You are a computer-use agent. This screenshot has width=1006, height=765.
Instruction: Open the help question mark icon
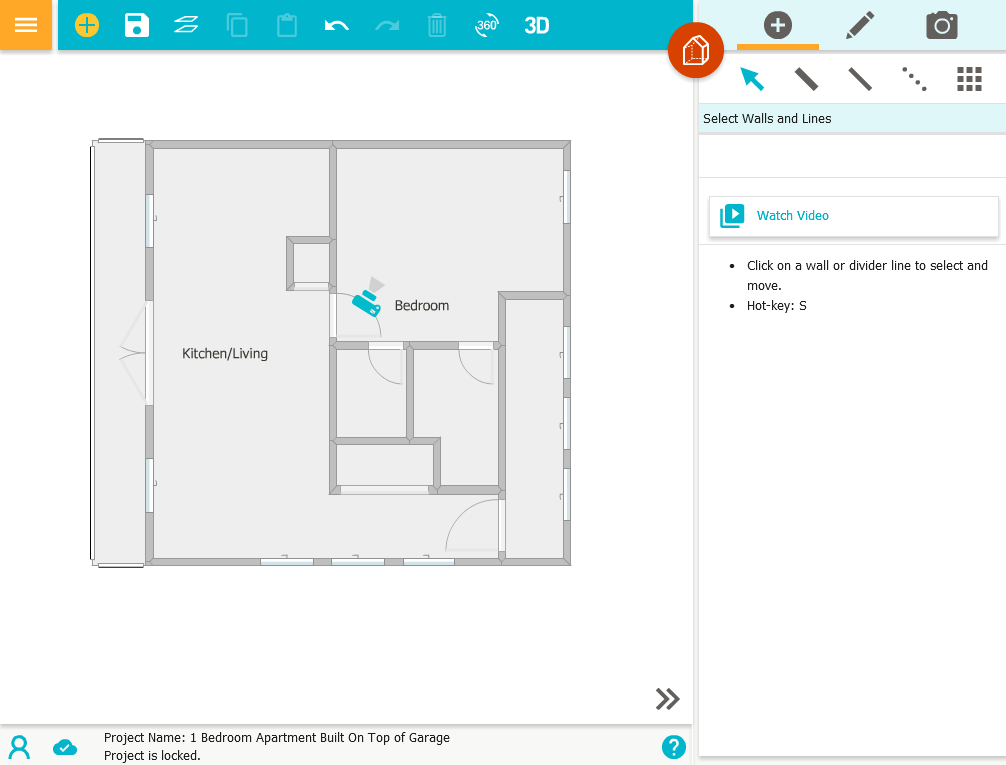674,746
